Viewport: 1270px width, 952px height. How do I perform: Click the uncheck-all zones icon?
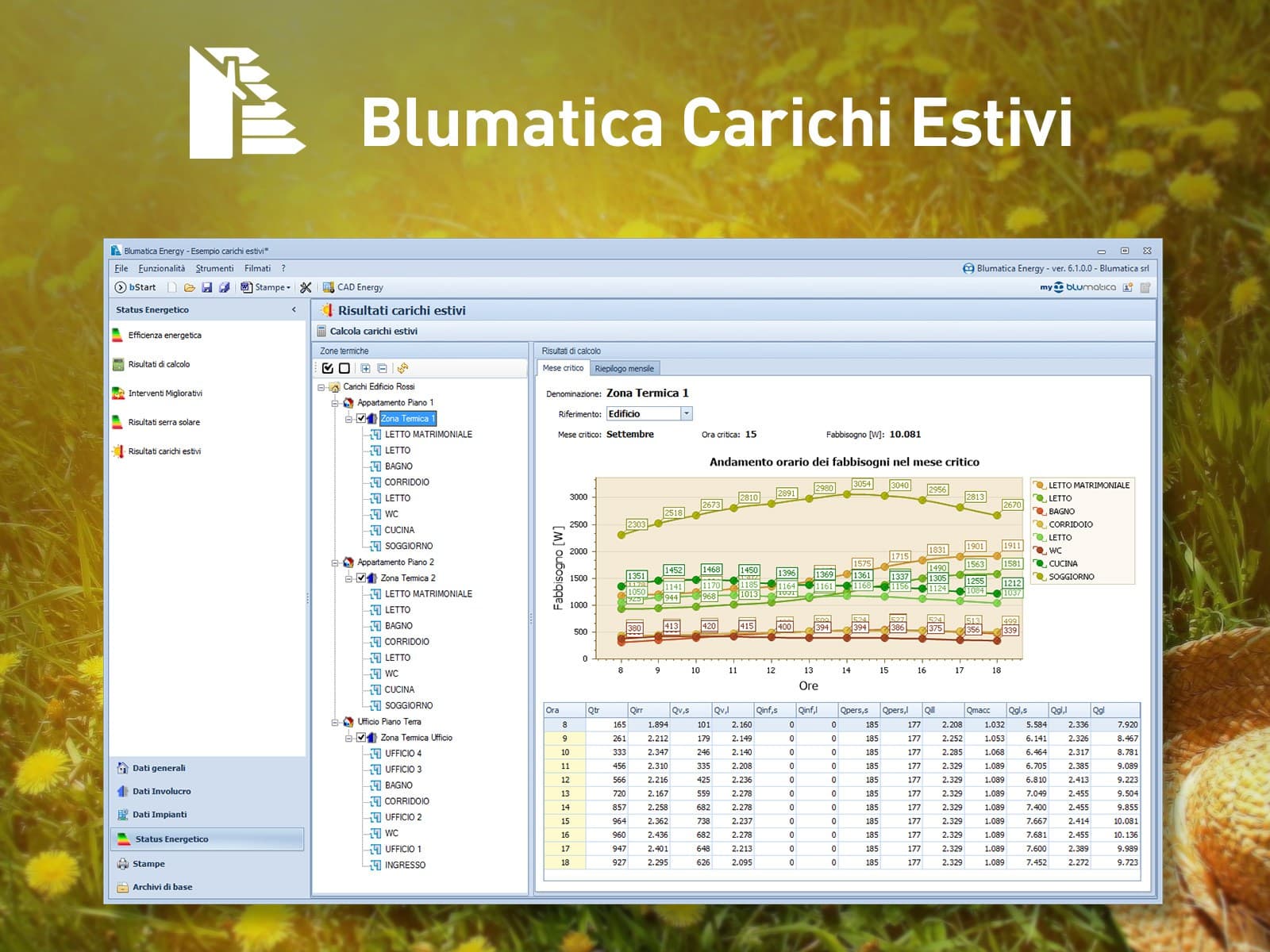click(344, 368)
